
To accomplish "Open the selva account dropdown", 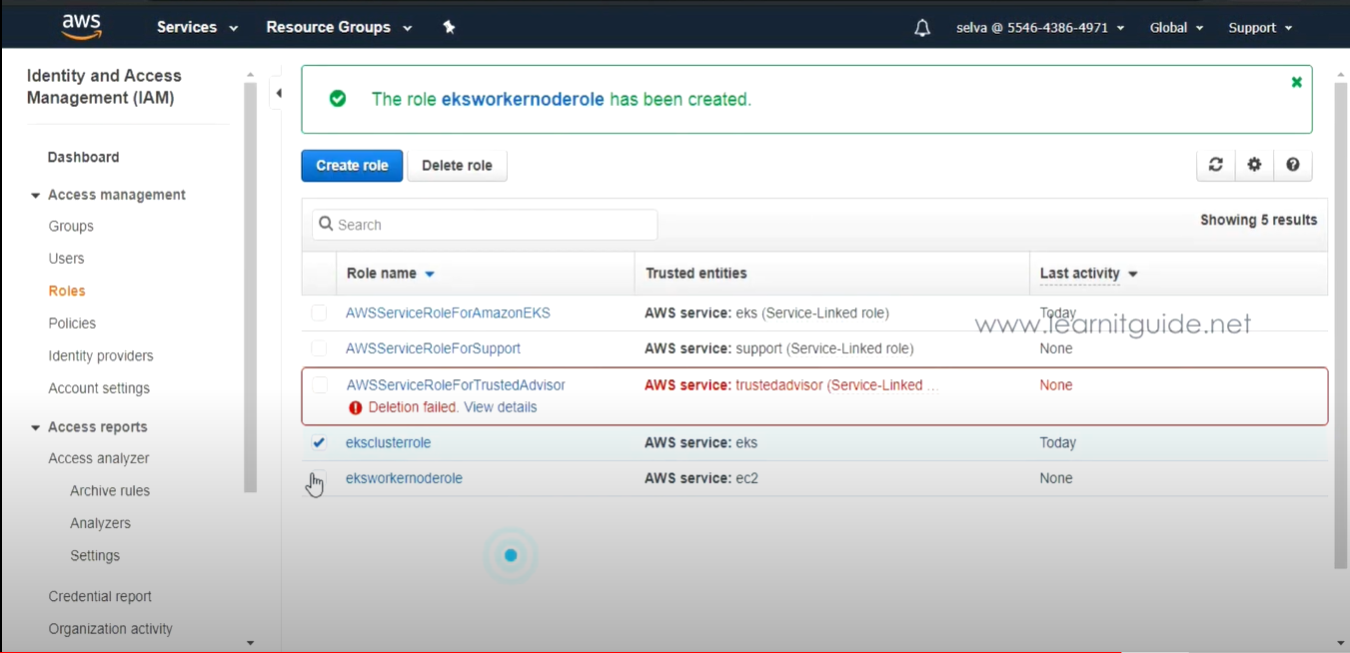I will pyautogui.click(x=1040, y=28).
